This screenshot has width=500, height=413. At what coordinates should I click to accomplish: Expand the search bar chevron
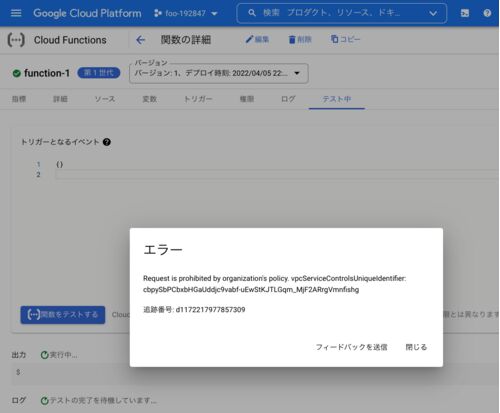tap(433, 13)
